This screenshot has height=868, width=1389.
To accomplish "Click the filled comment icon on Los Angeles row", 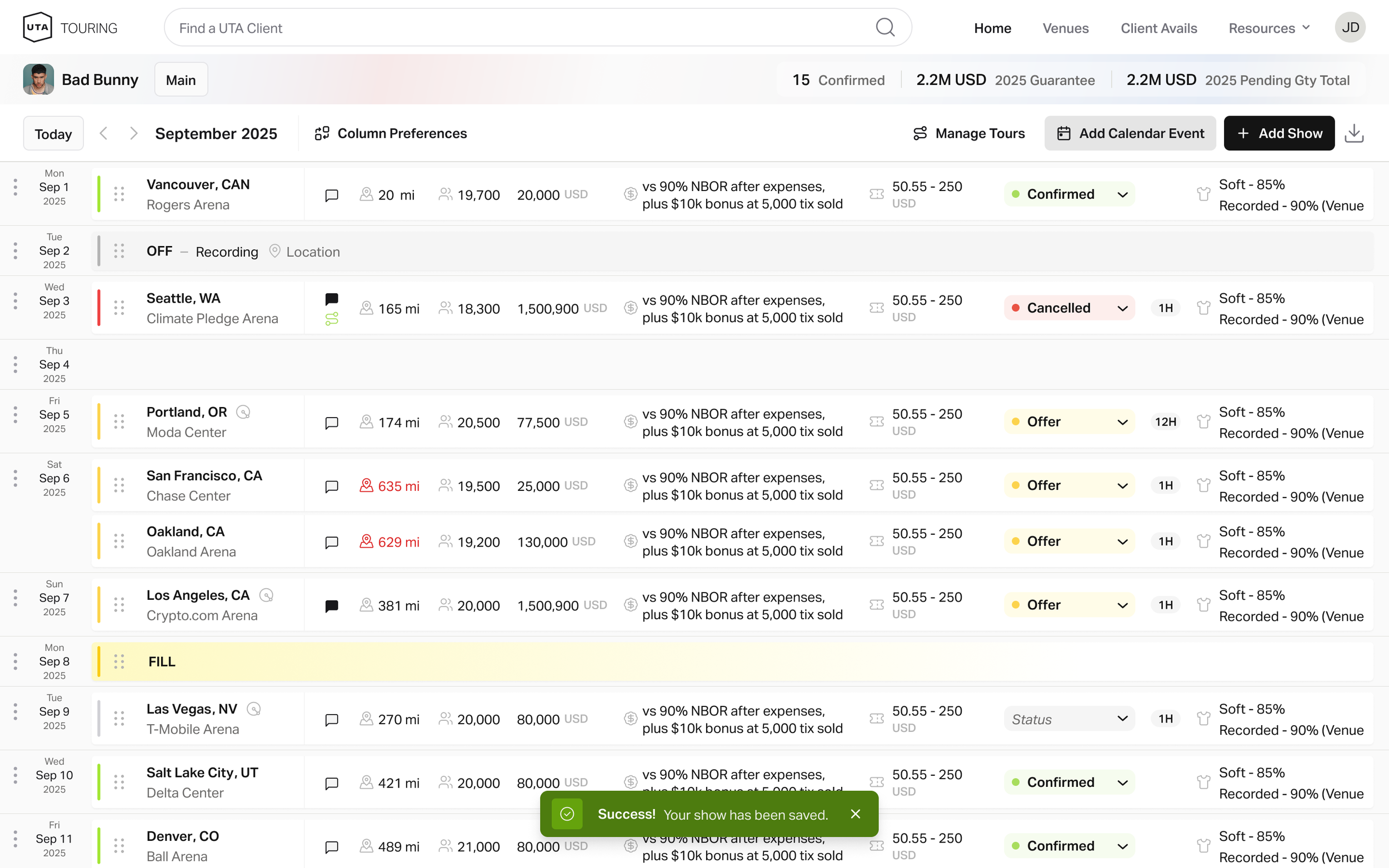I will [331, 606].
